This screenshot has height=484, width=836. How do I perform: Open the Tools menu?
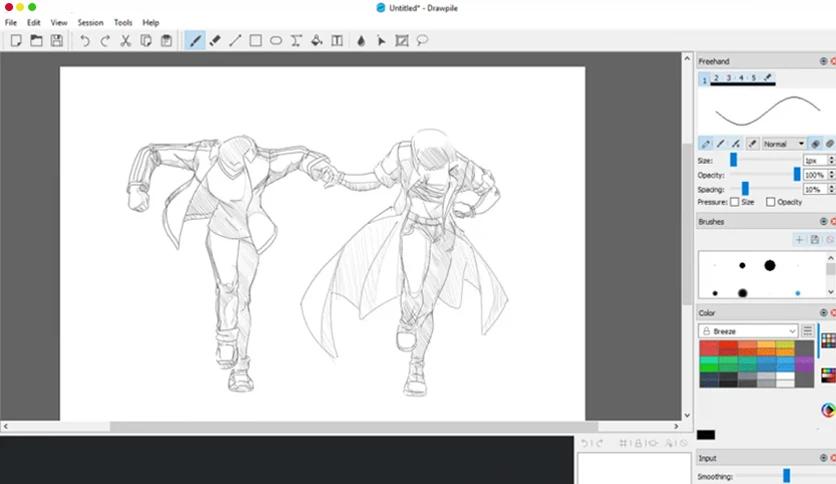tap(123, 22)
